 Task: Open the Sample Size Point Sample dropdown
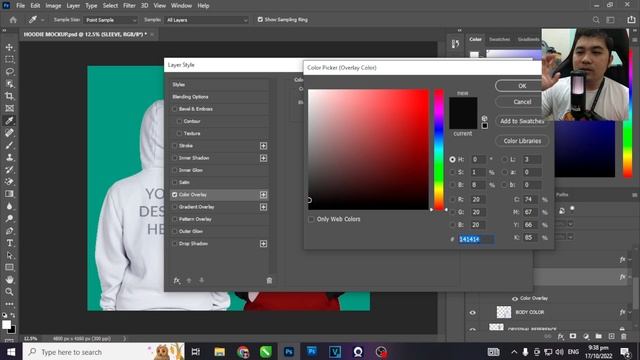click(111, 20)
